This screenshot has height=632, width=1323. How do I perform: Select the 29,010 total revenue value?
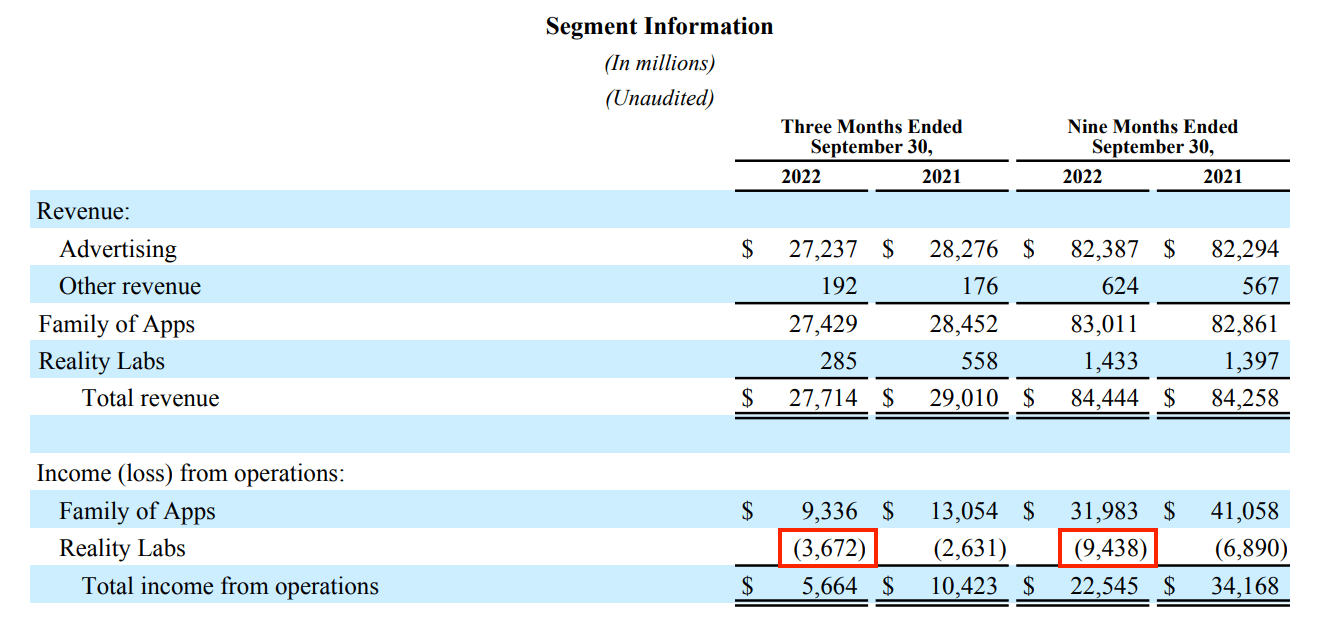pos(963,398)
